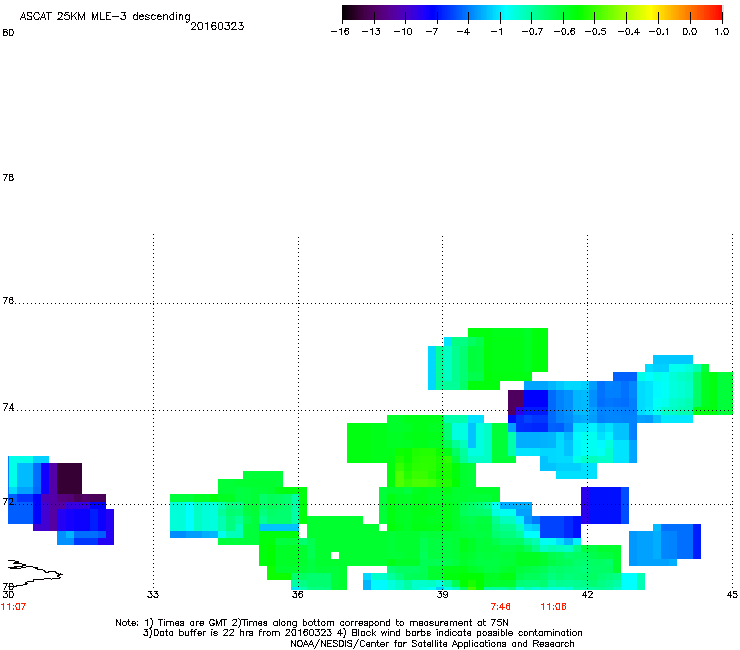Click the date label '20160323' under the title
Image resolution: width=740 pixels, height=650 pixels.
tap(217, 26)
